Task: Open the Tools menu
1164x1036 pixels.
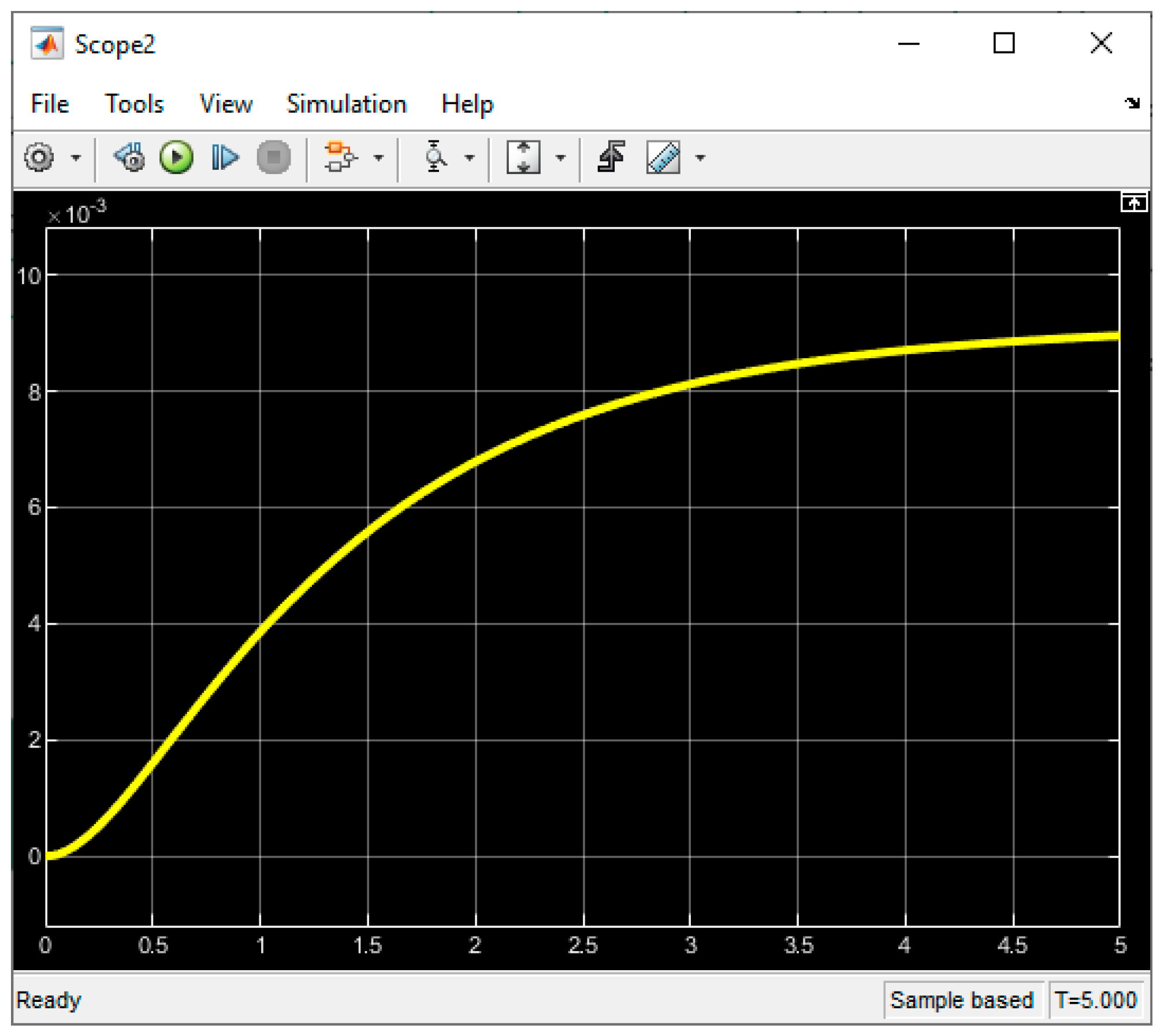Action: tap(134, 105)
